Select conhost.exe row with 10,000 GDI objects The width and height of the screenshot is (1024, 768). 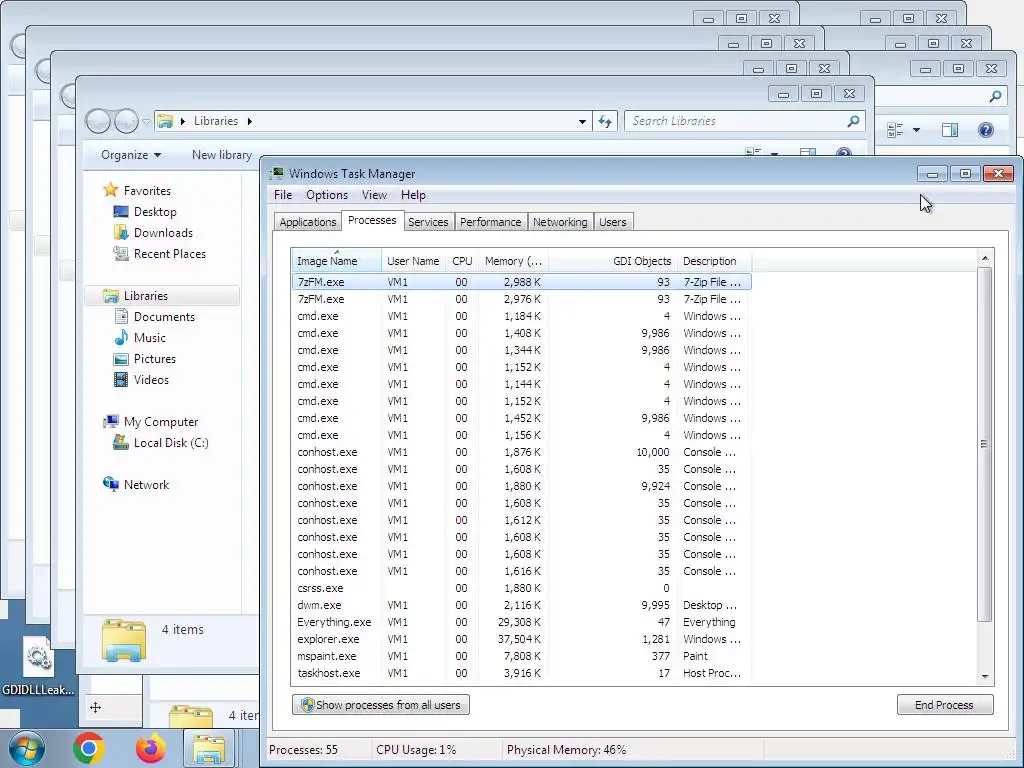[522, 453]
